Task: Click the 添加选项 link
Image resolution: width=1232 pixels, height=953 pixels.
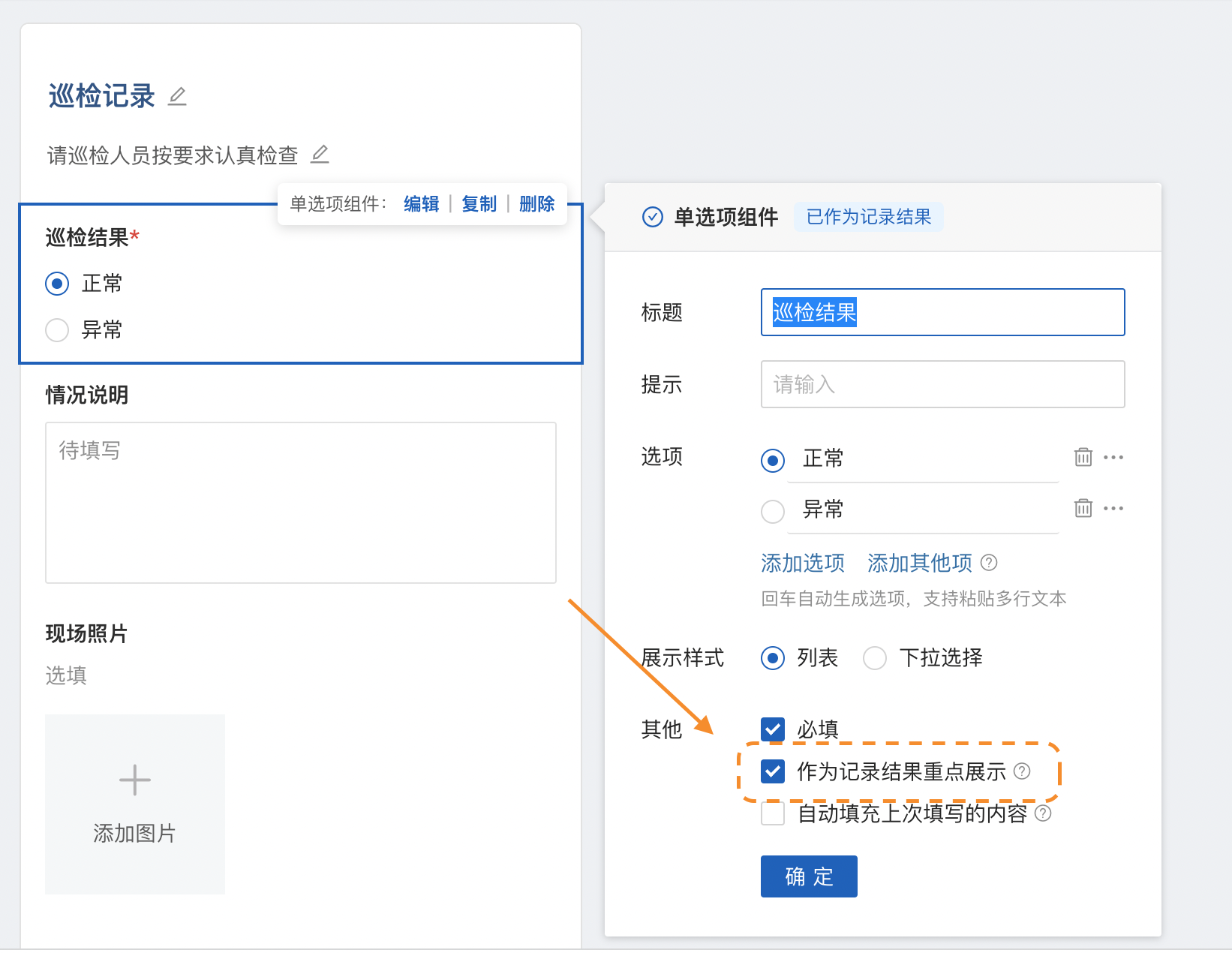Action: (802, 563)
